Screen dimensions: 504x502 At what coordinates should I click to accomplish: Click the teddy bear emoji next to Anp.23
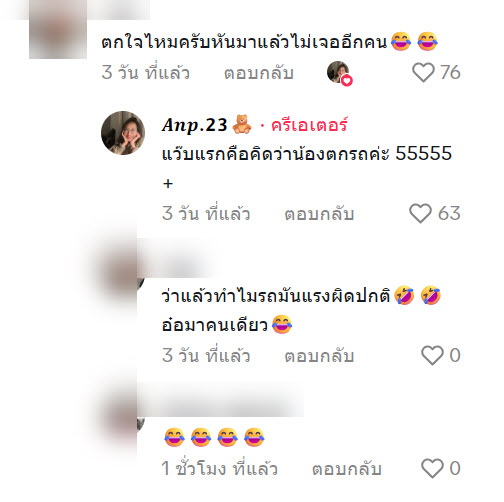(242, 124)
